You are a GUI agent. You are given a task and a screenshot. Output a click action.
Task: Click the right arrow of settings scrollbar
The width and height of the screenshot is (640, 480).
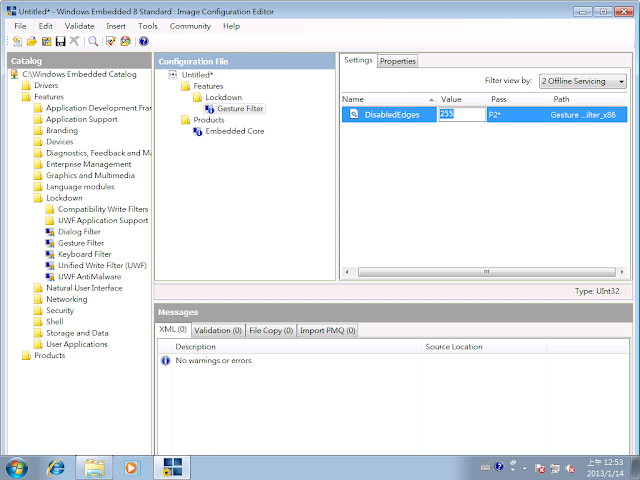point(622,272)
